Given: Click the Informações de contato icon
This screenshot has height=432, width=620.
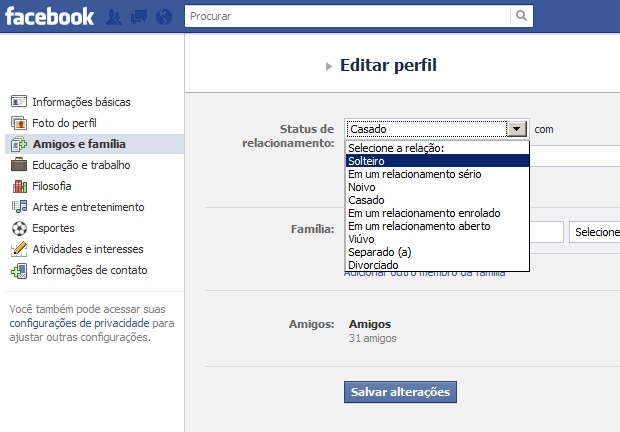Looking at the screenshot, I should pyautogui.click(x=19, y=270).
